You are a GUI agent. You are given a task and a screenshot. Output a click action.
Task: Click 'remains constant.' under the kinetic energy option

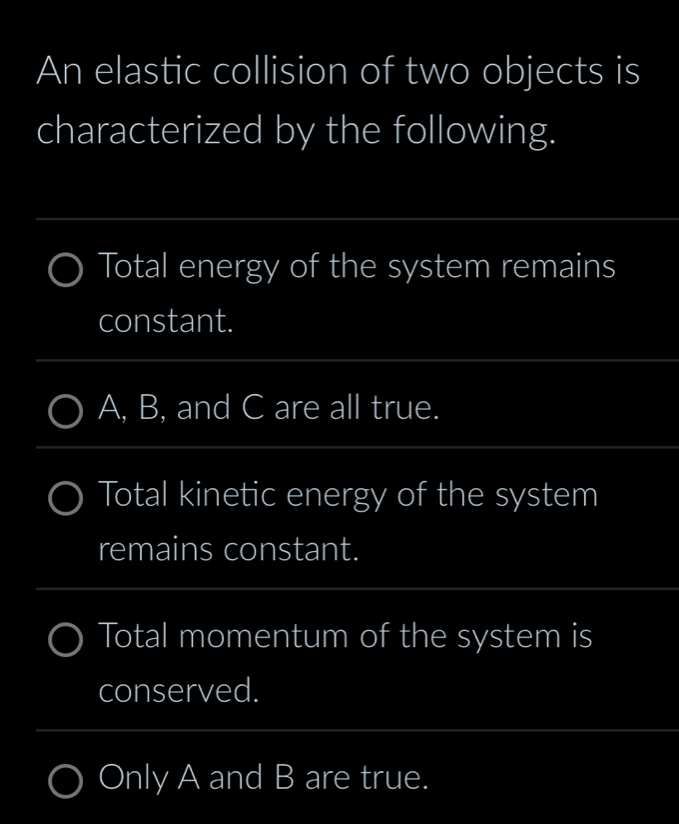(x=229, y=549)
